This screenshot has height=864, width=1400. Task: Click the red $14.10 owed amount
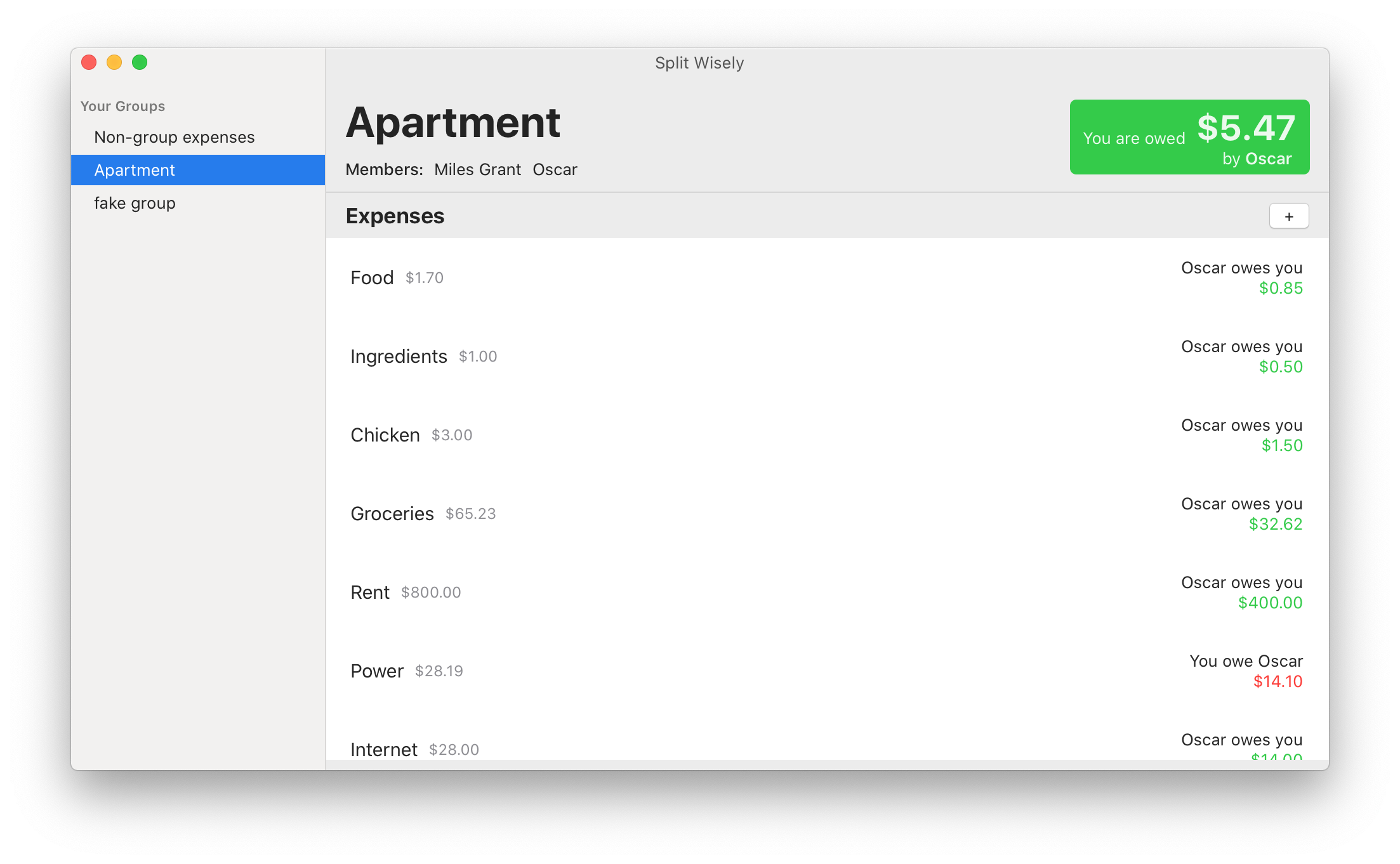(x=1278, y=681)
